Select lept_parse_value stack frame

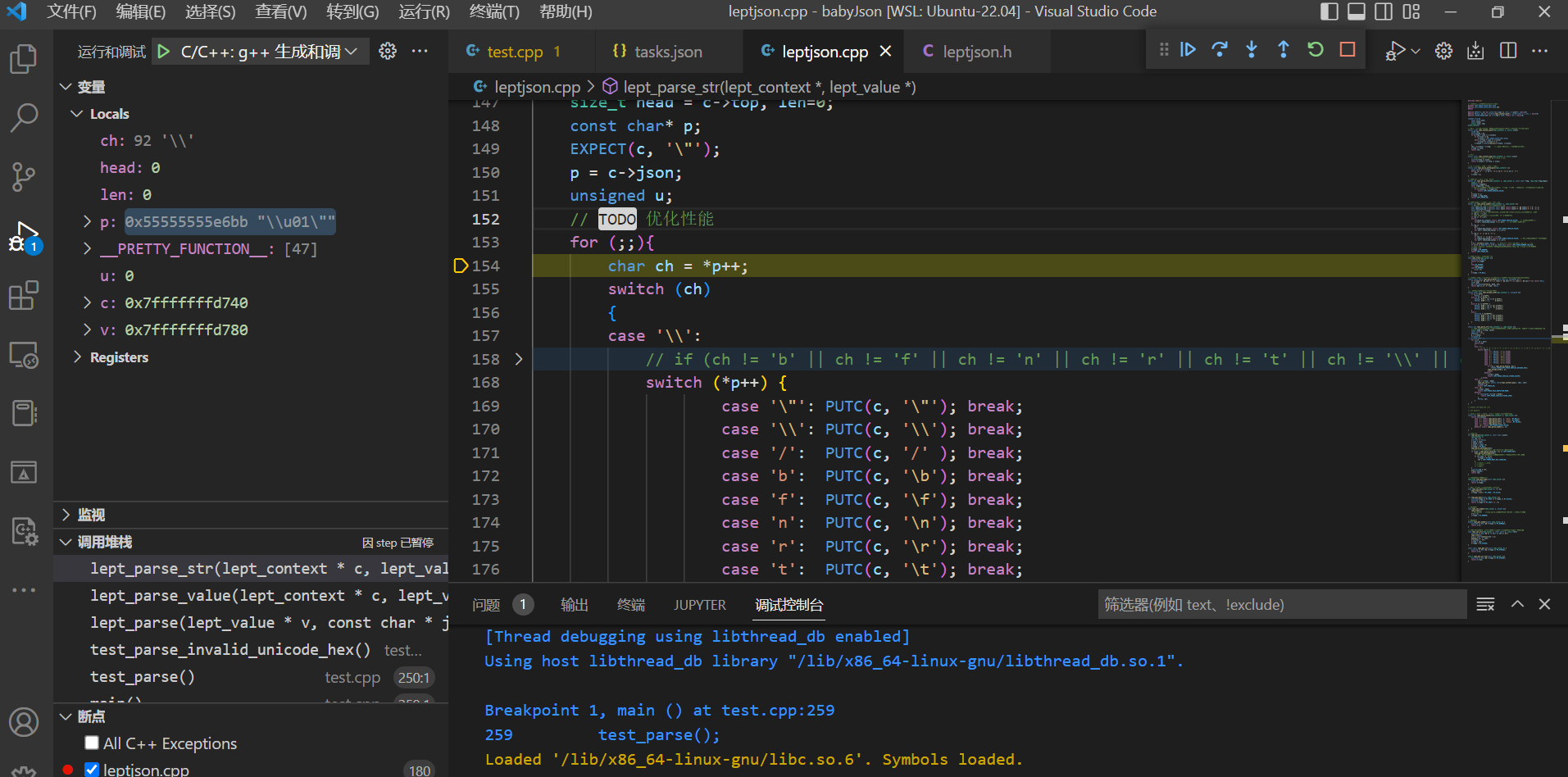coord(252,596)
